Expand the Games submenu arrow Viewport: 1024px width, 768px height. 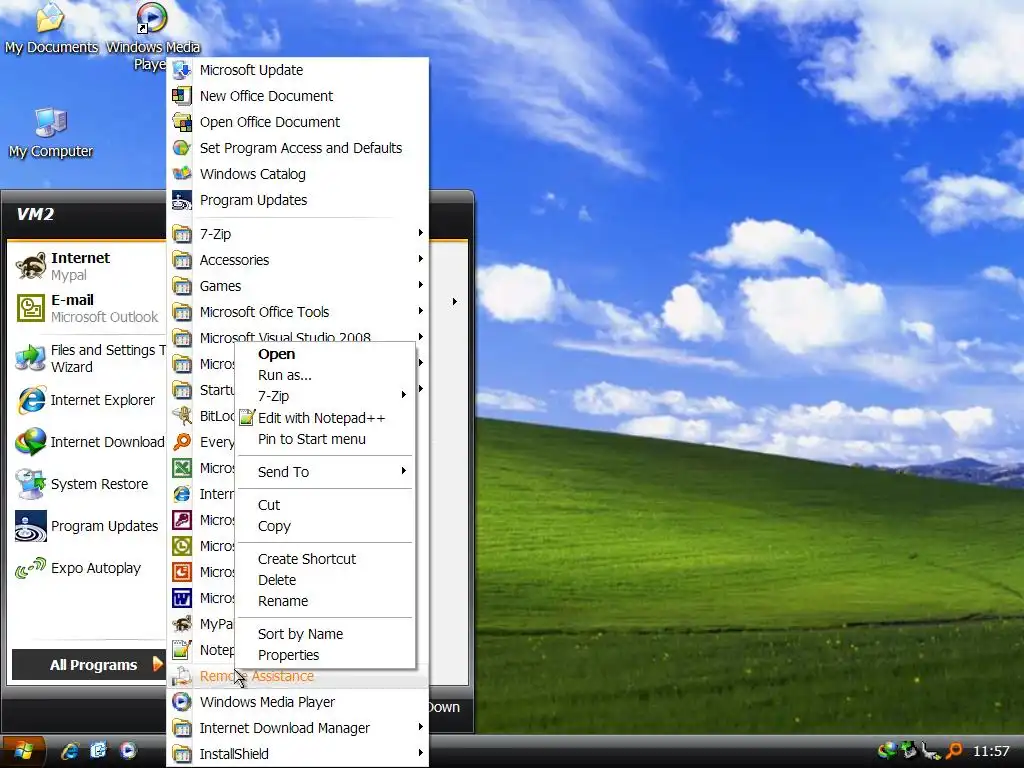pos(421,285)
